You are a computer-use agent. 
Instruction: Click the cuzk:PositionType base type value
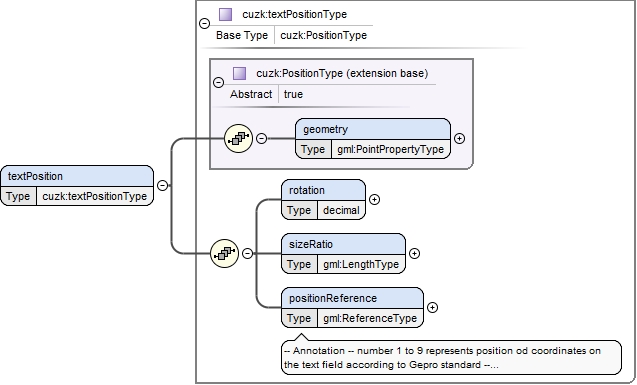click(323, 35)
